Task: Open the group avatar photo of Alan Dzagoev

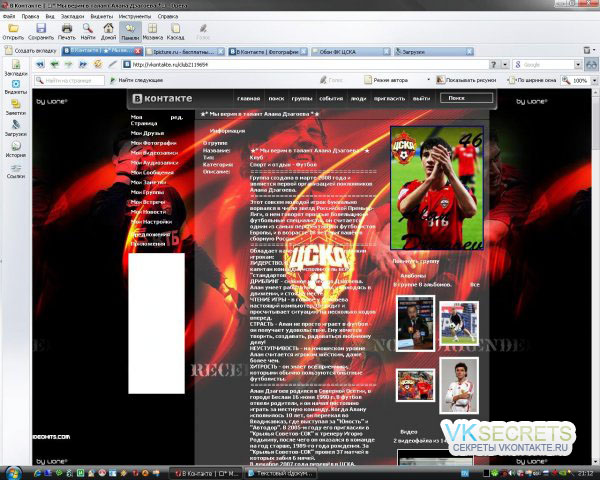Action: coord(437,188)
